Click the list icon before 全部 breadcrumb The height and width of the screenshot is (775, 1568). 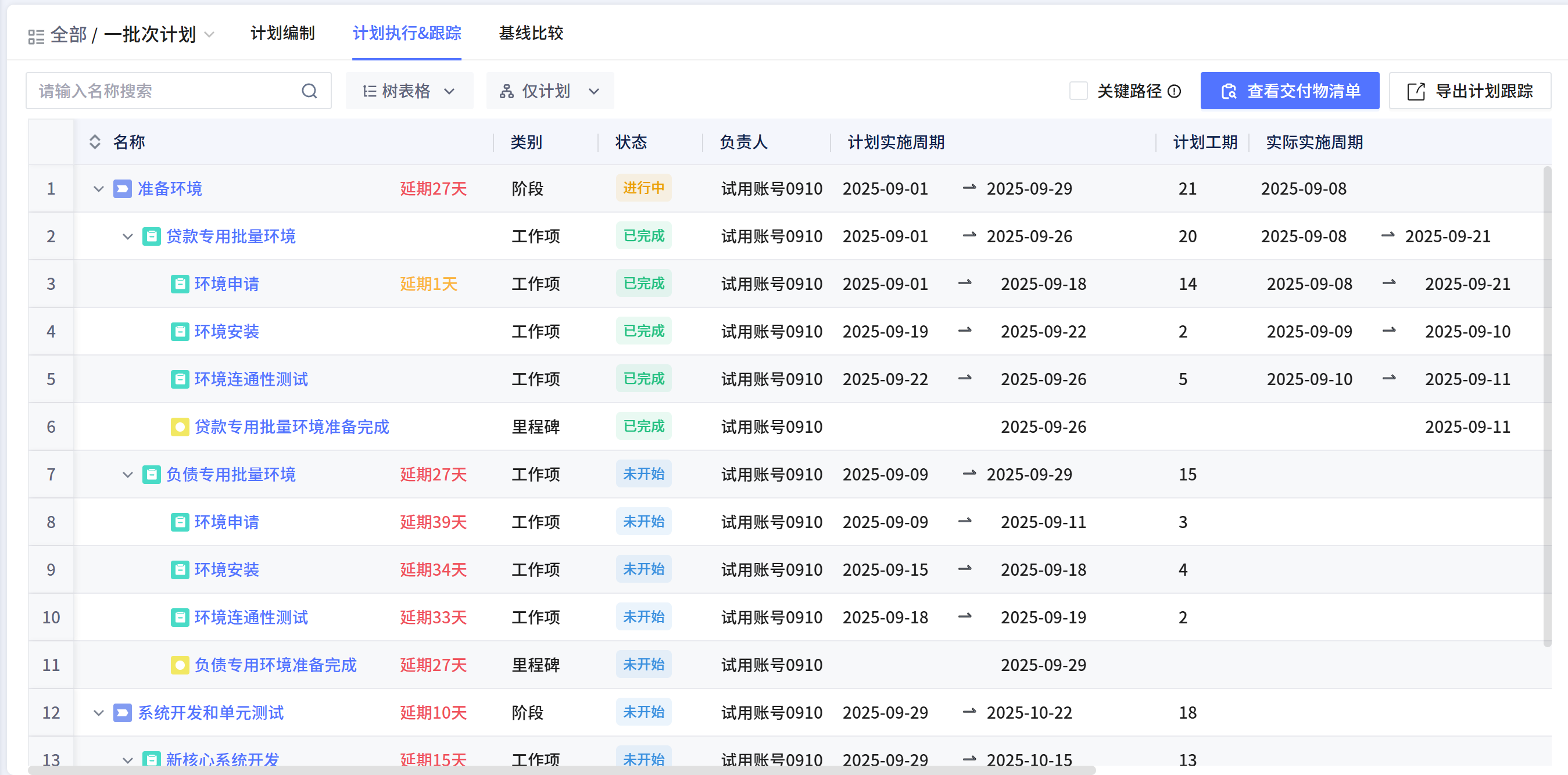click(36, 36)
